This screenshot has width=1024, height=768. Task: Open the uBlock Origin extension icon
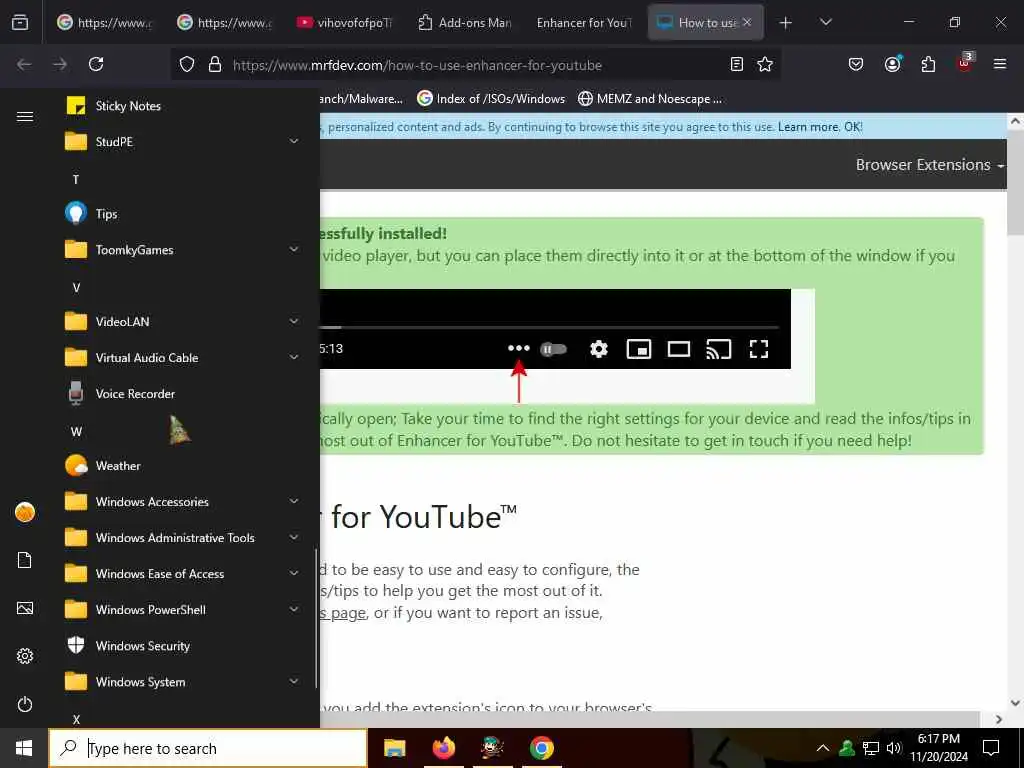(965, 63)
